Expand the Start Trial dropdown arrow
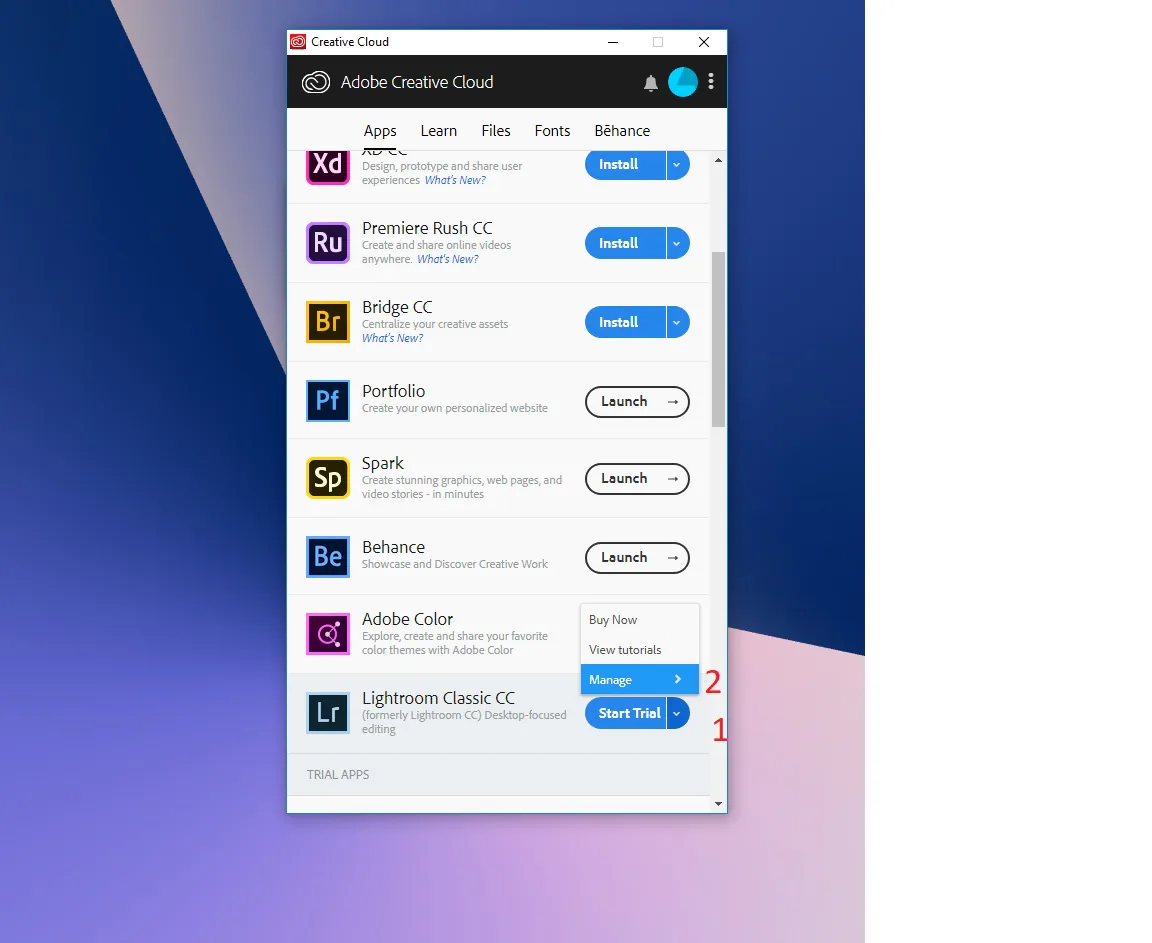Image resolution: width=1152 pixels, height=943 pixels. pos(677,713)
